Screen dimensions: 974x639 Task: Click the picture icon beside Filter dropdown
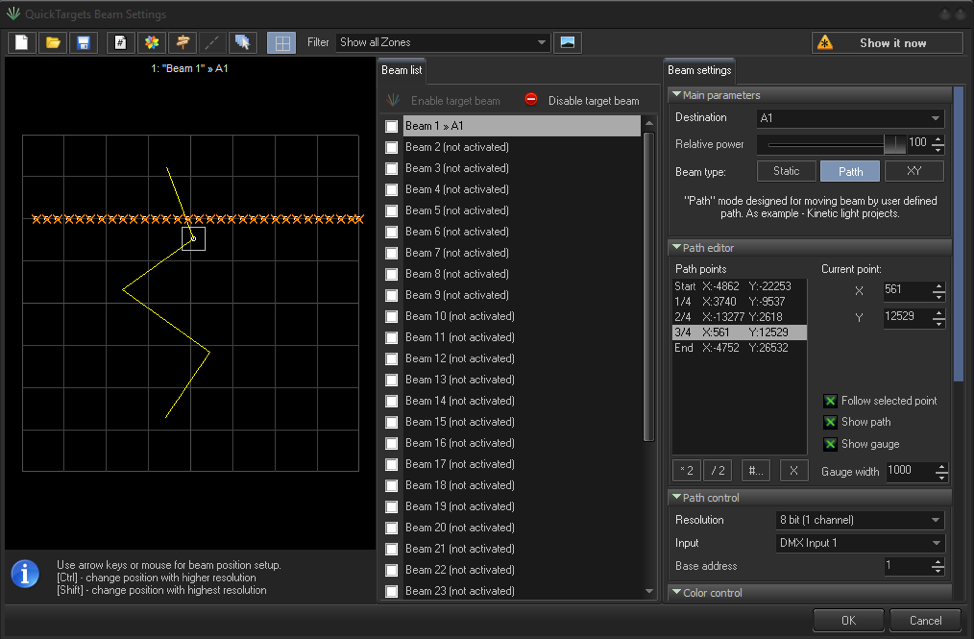[x=568, y=42]
